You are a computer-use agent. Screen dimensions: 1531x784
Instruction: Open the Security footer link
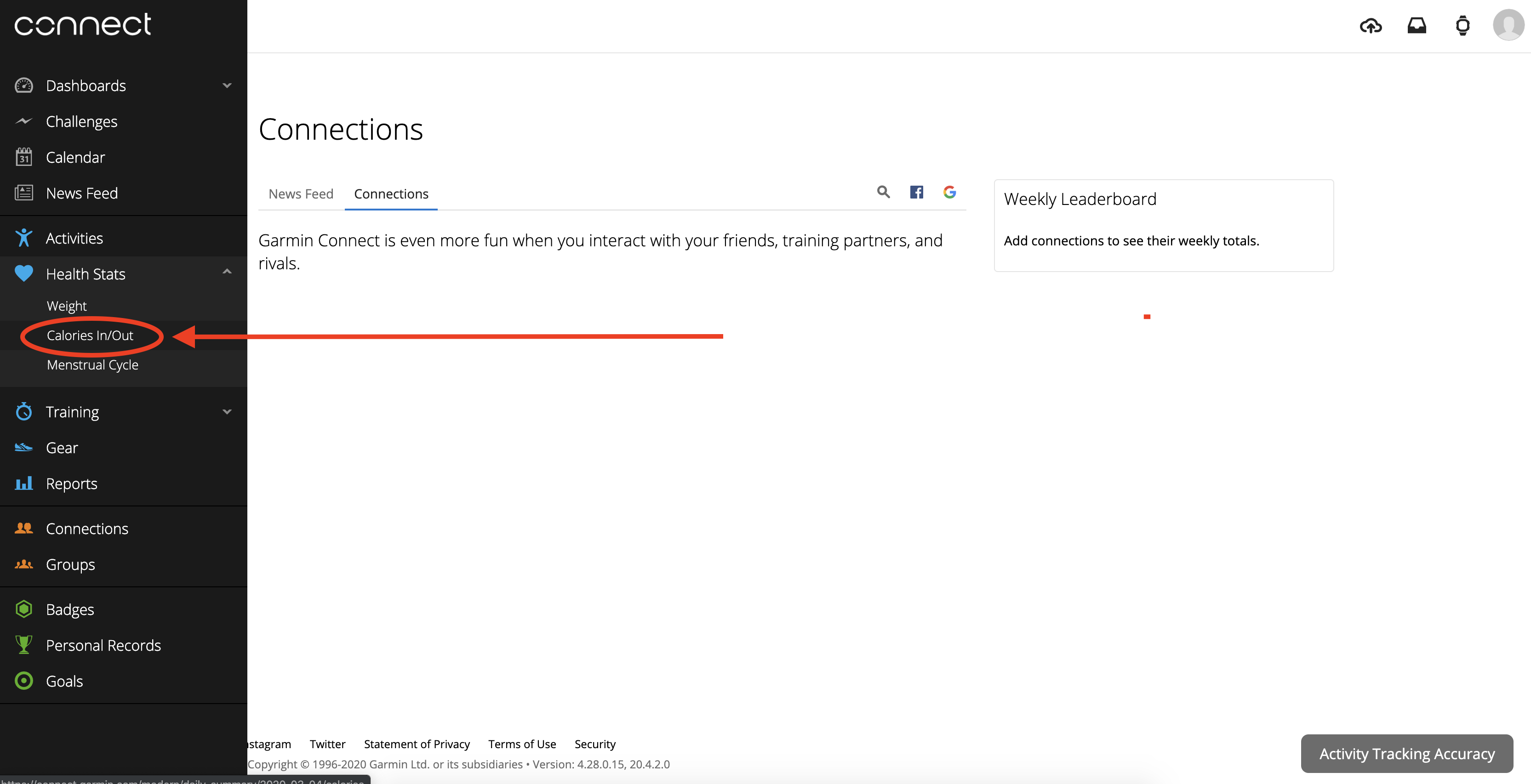pos(595,744)
